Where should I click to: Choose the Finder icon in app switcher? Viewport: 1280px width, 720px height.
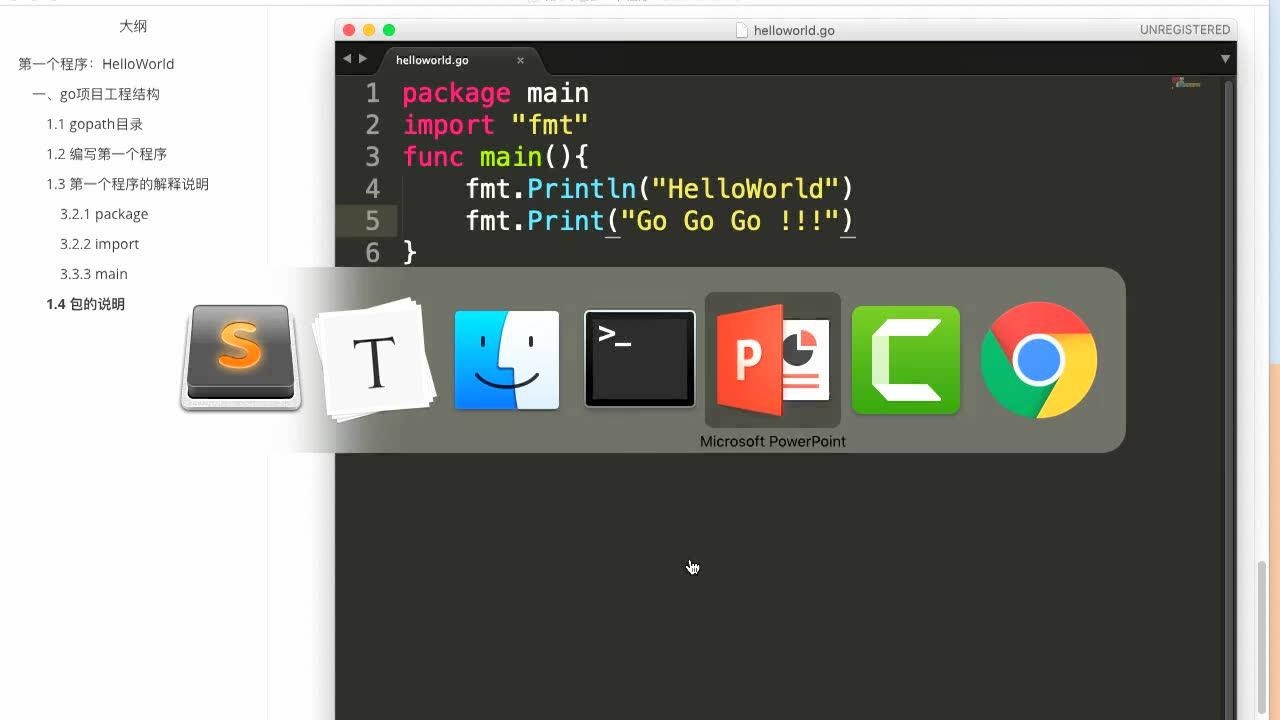(507, 360)
